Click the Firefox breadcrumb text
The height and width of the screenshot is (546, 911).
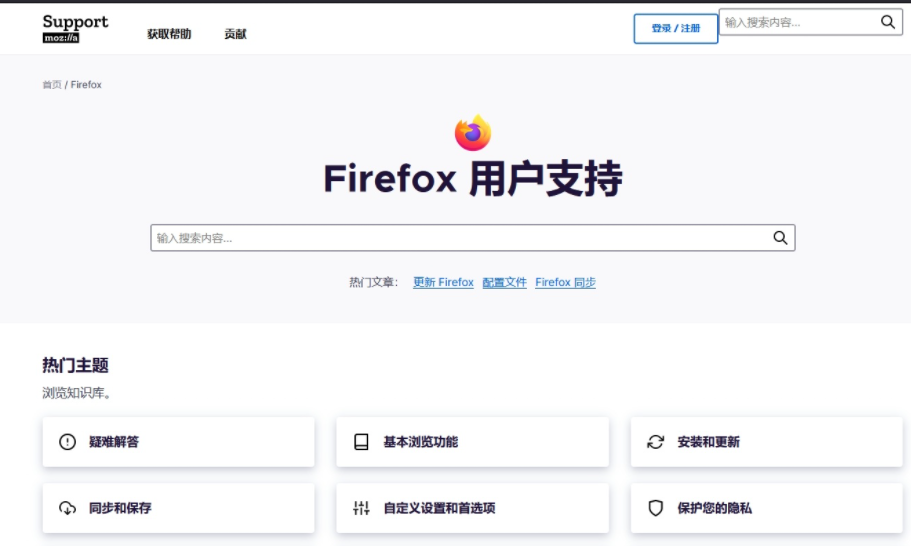tap(86, 85)
